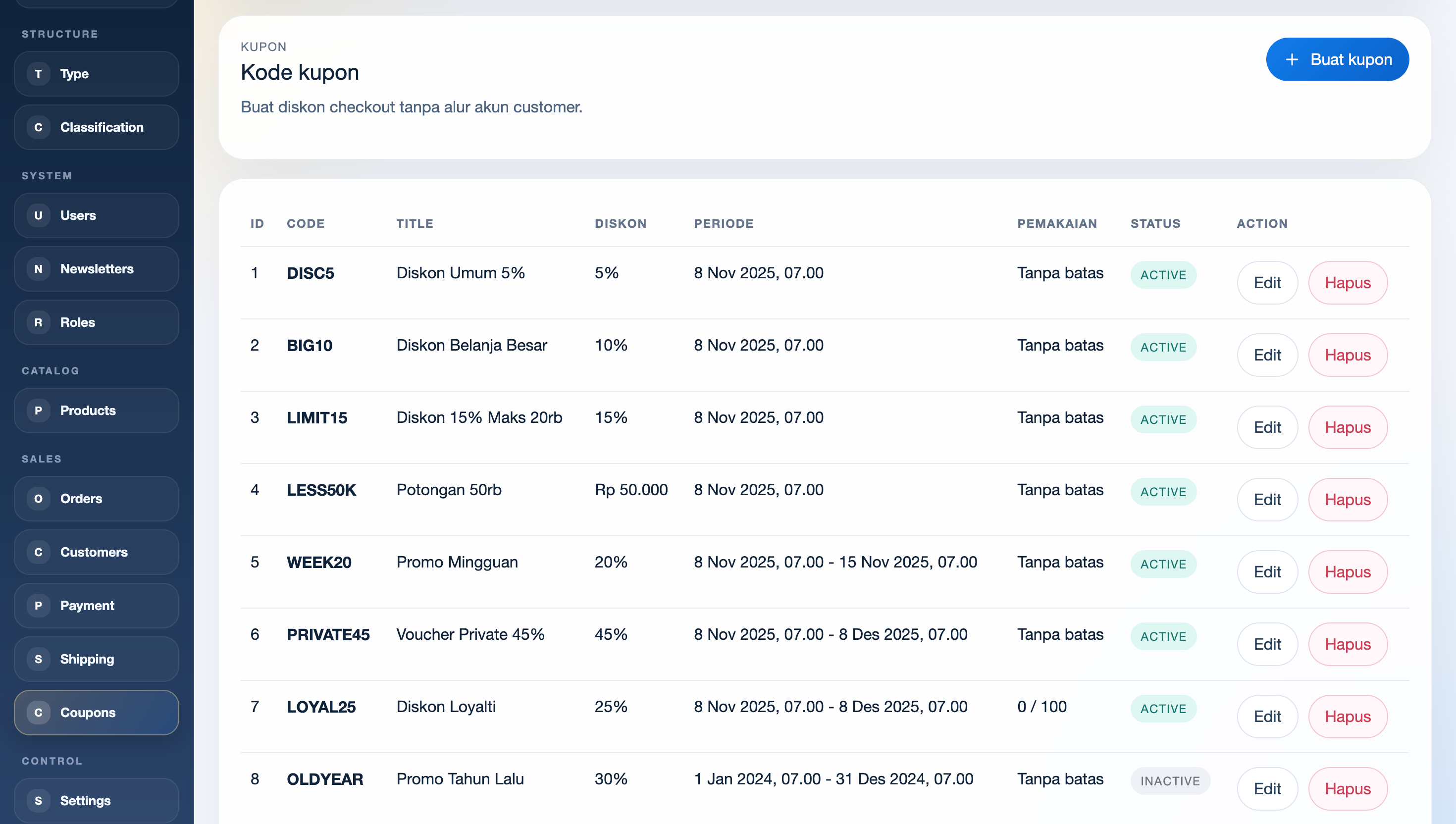Select the Coupons menu item
The width and height of the screenshot is (1456, 824).
[x=96, y=713]
